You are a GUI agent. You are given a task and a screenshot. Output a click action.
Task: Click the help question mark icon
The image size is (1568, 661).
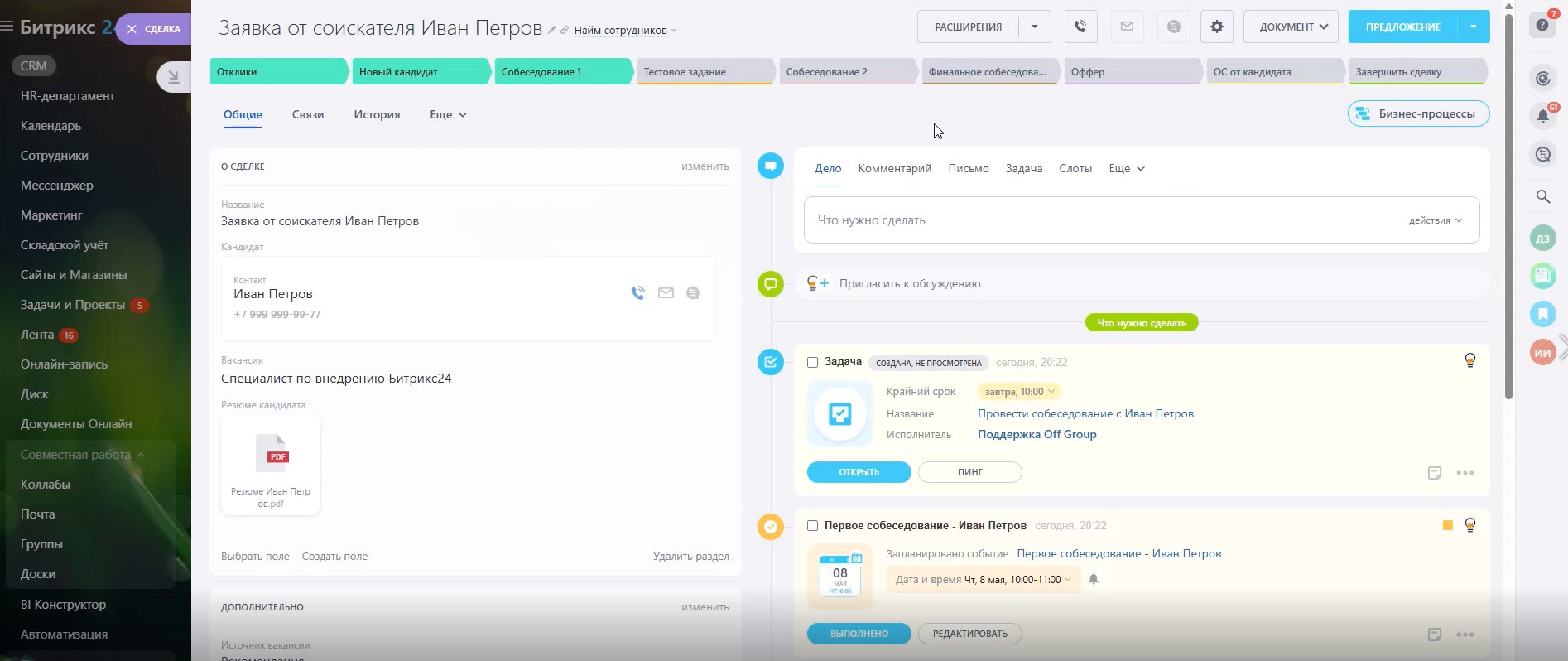pyautogui.click(x=1542, y=25)
